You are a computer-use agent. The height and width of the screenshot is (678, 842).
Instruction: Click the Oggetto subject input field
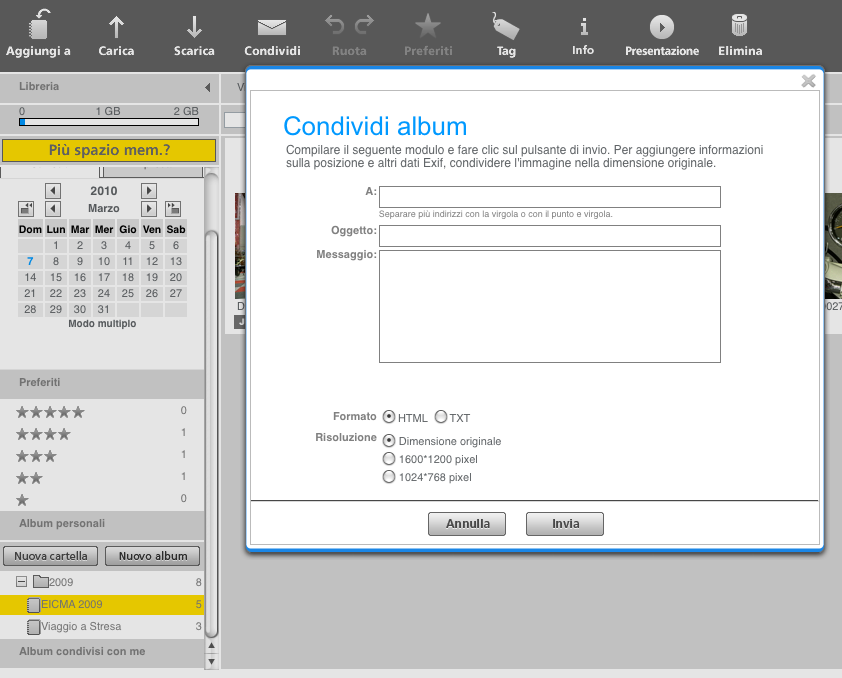pyautogui.click(x=549, y=236)
